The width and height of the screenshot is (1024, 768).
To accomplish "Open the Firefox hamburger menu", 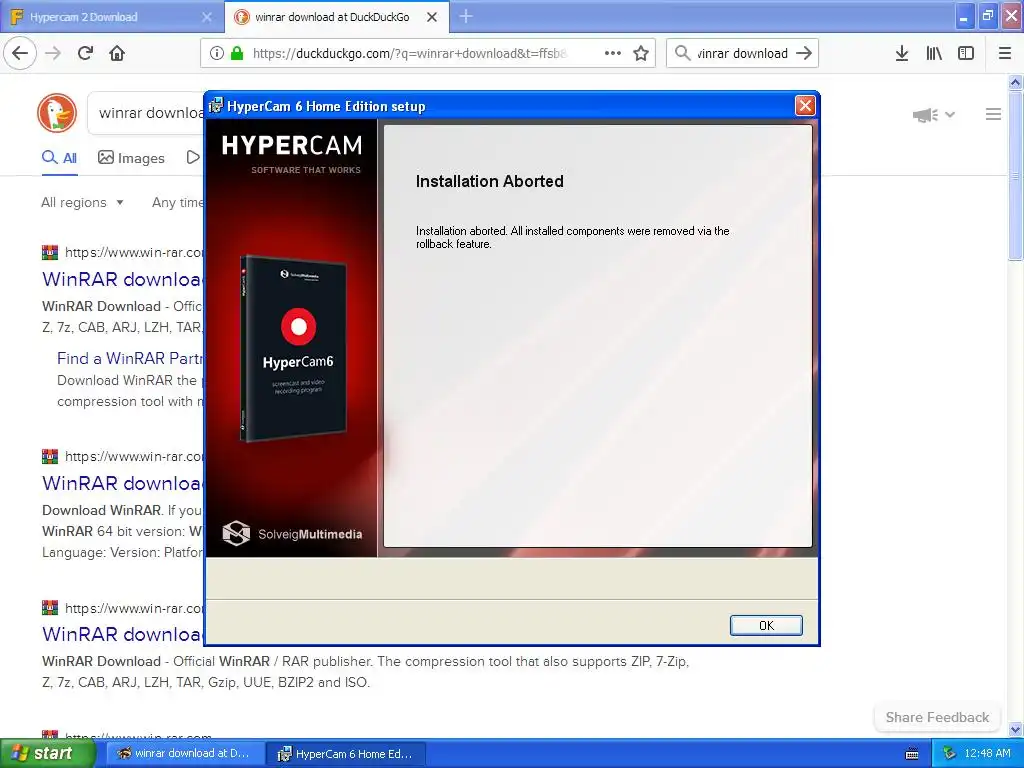I will 1005,53.
